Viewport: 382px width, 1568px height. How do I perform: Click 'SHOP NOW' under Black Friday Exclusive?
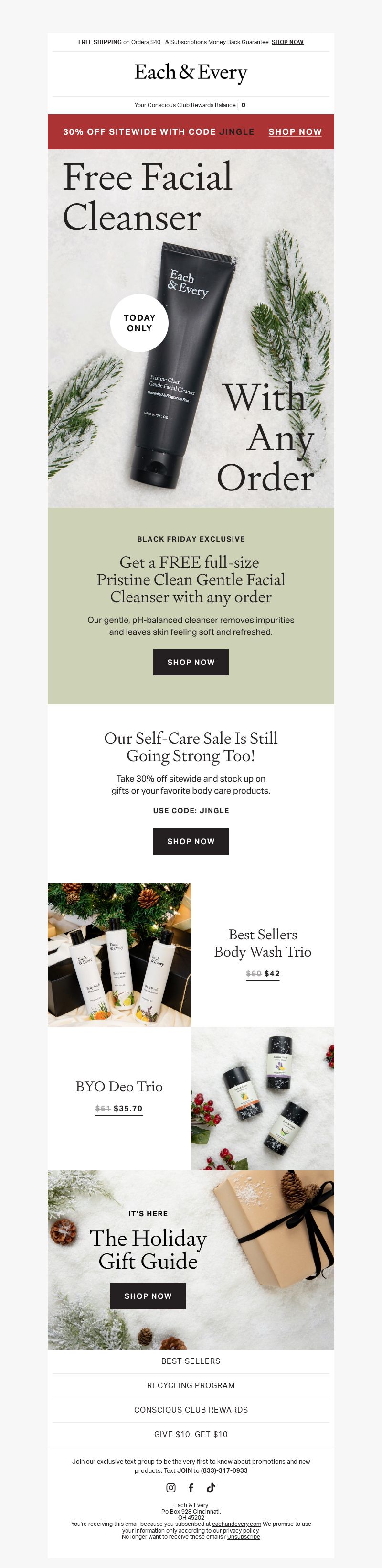pos(191,662)
